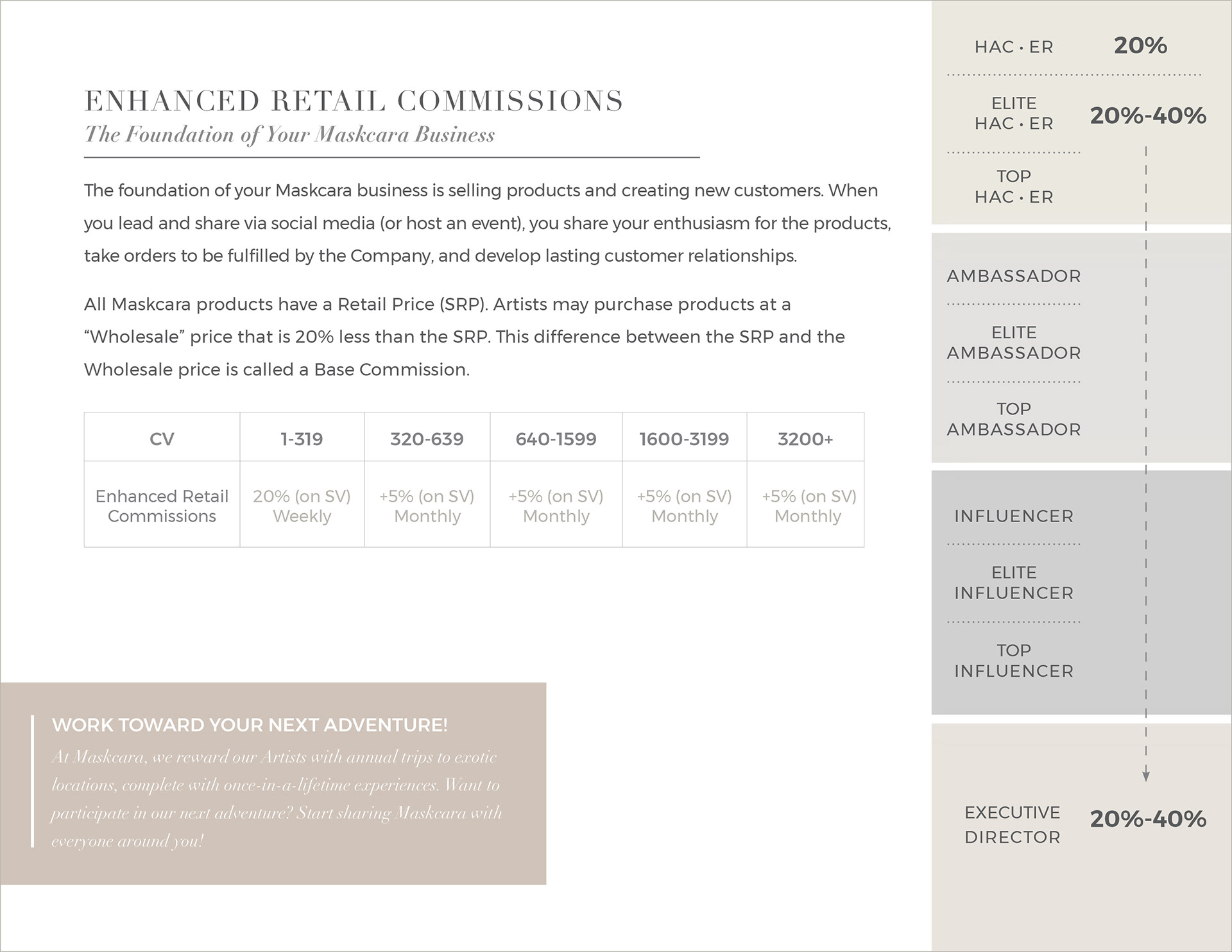Click the CV header cell in table
The width and height of the screenshot is (1232, 952).
click(x=162, y=439)
